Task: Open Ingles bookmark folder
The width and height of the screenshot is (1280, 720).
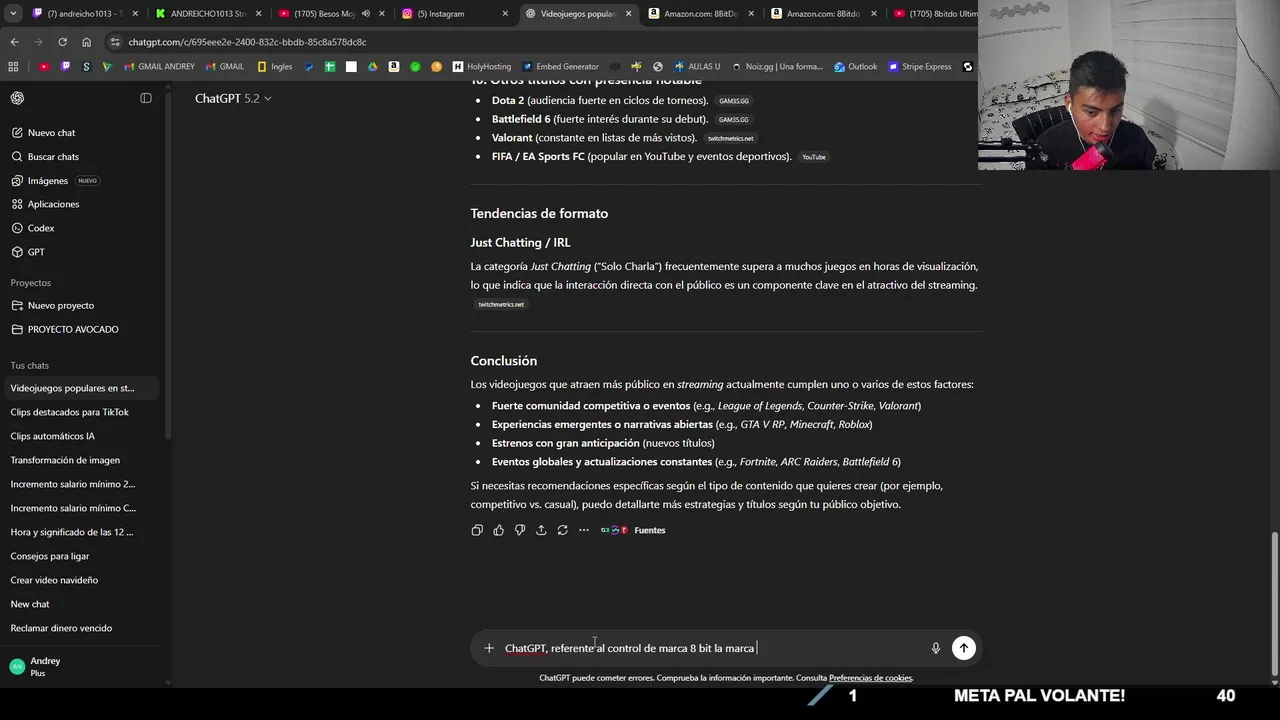Action: [275, 67]
